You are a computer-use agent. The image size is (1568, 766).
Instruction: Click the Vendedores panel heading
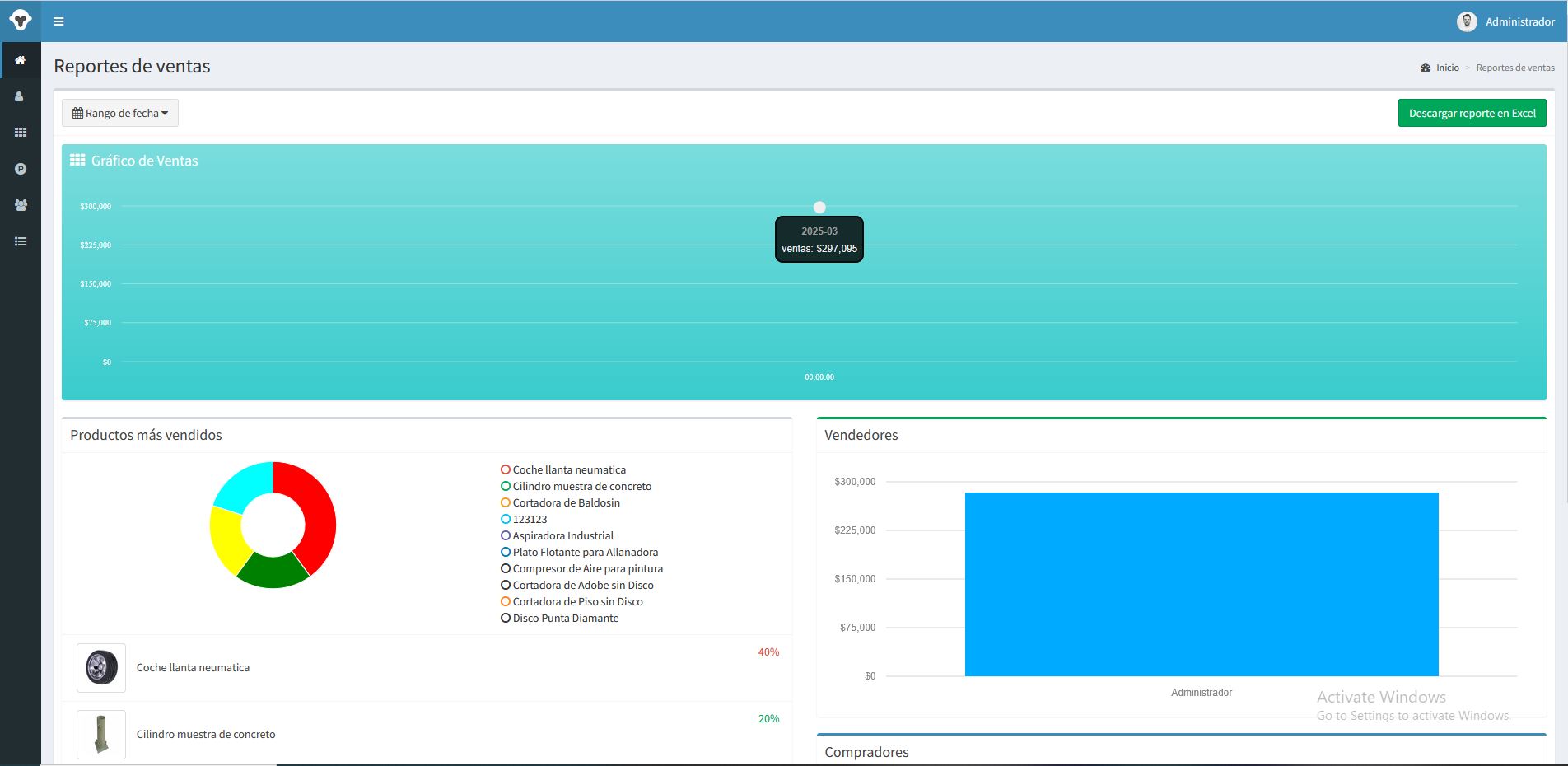click(861, 435)
